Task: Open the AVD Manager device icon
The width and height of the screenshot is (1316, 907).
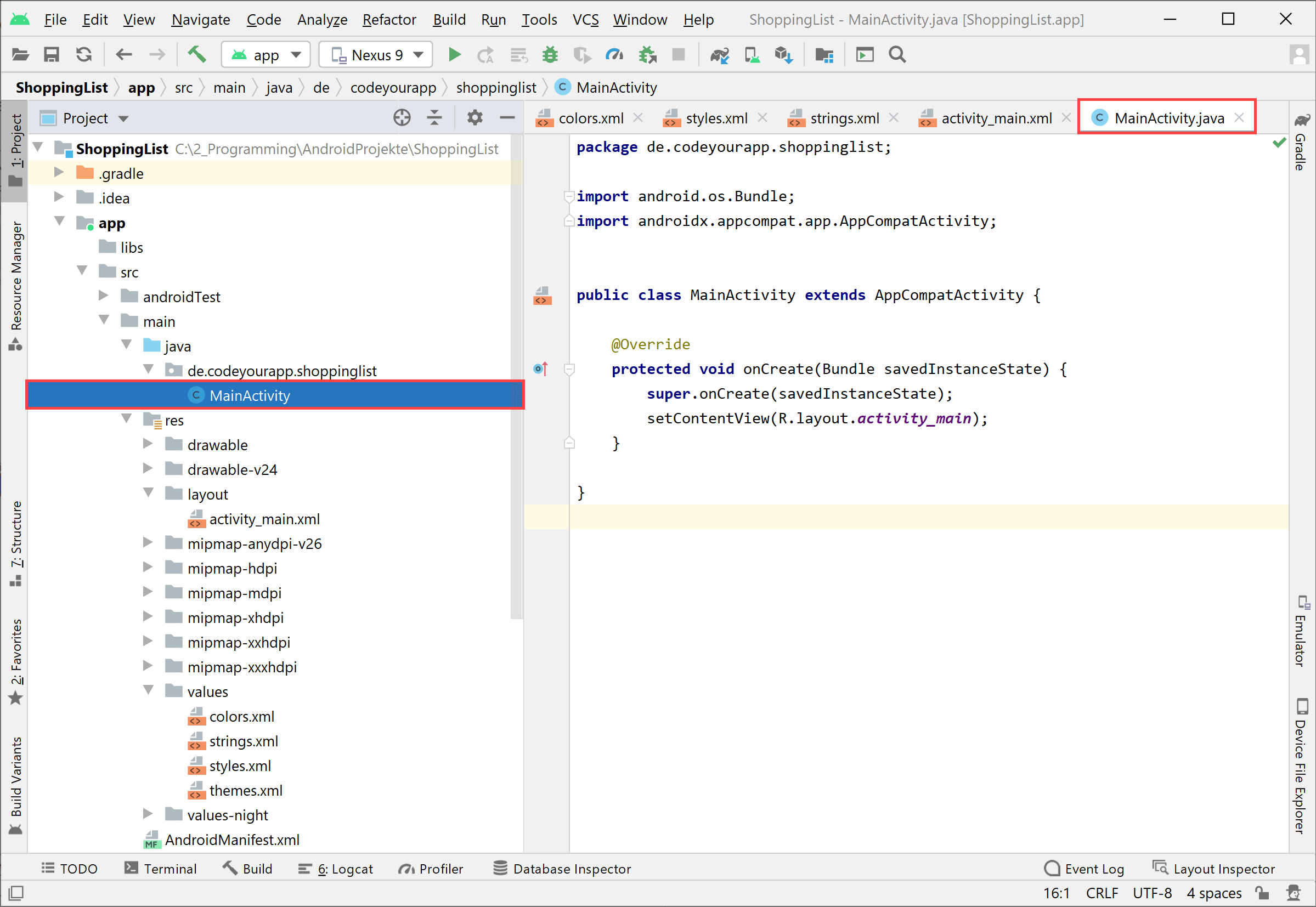Action: [x=752, y=55]
